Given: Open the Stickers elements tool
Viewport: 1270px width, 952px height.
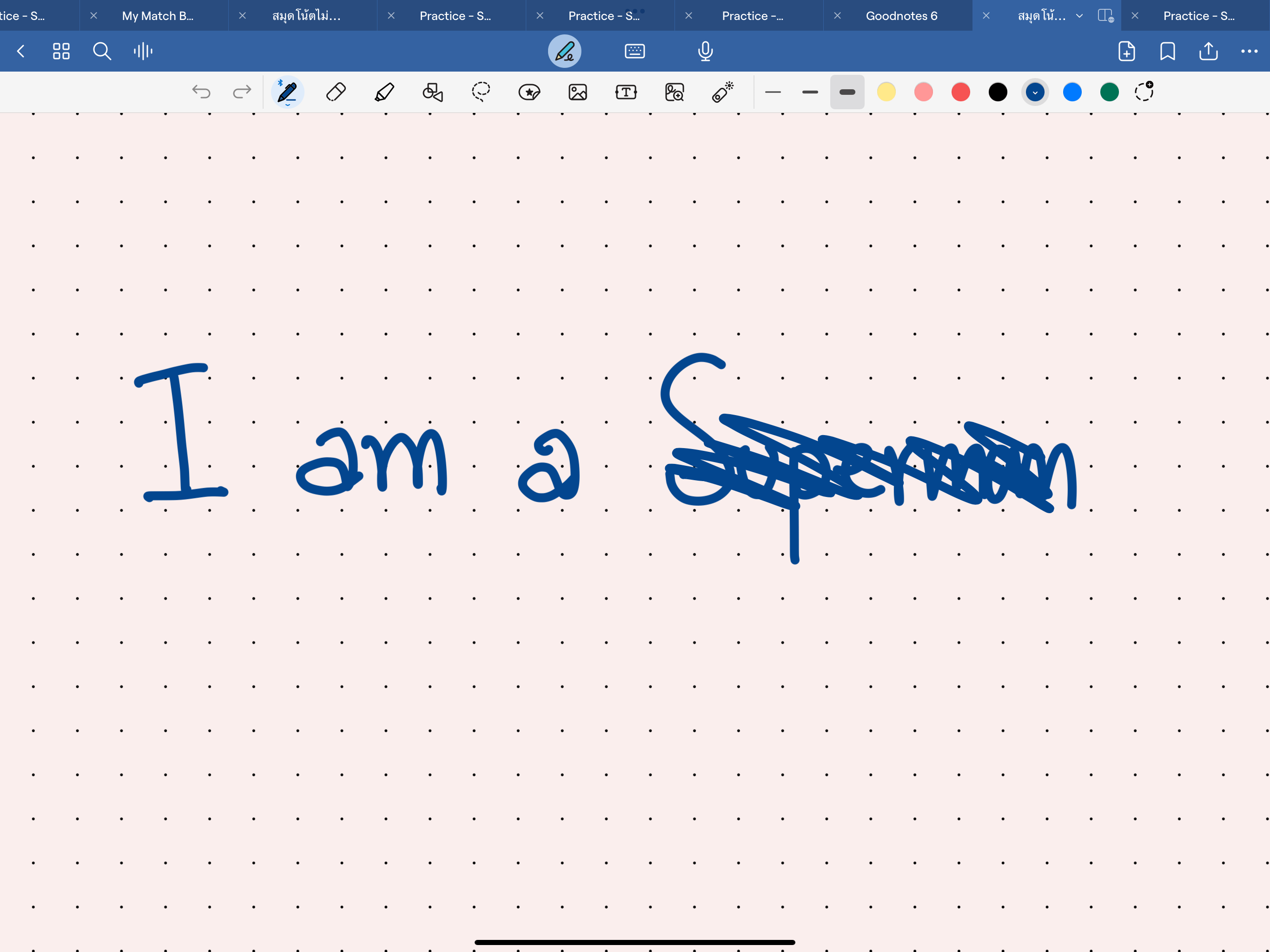Looking at the screenshot, I should (529, 92).
